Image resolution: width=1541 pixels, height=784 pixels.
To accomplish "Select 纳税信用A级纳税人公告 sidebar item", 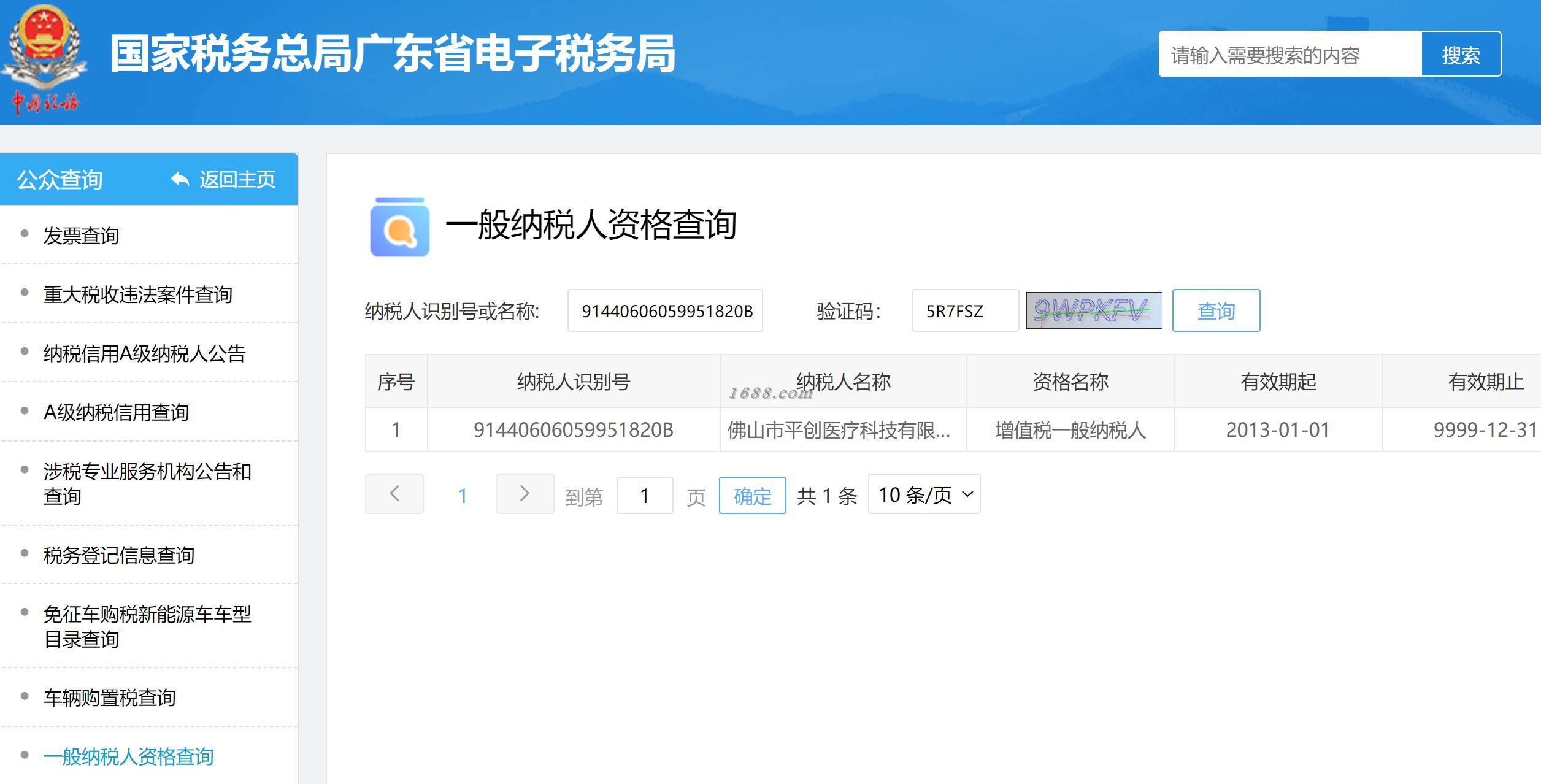I will click(144, 353).
